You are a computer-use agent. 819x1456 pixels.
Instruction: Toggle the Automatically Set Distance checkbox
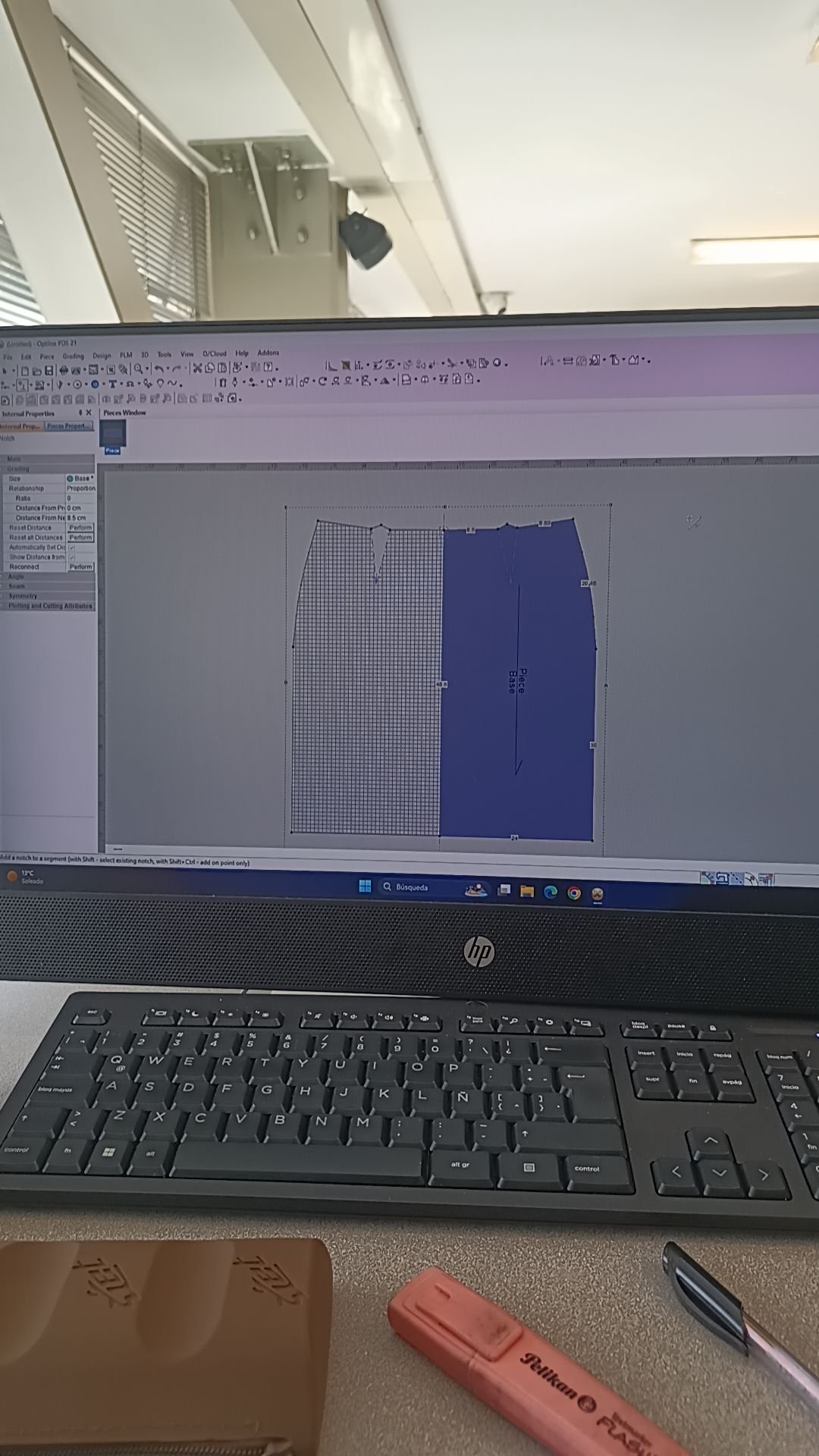pyautogui.click(x=72, y=548)
